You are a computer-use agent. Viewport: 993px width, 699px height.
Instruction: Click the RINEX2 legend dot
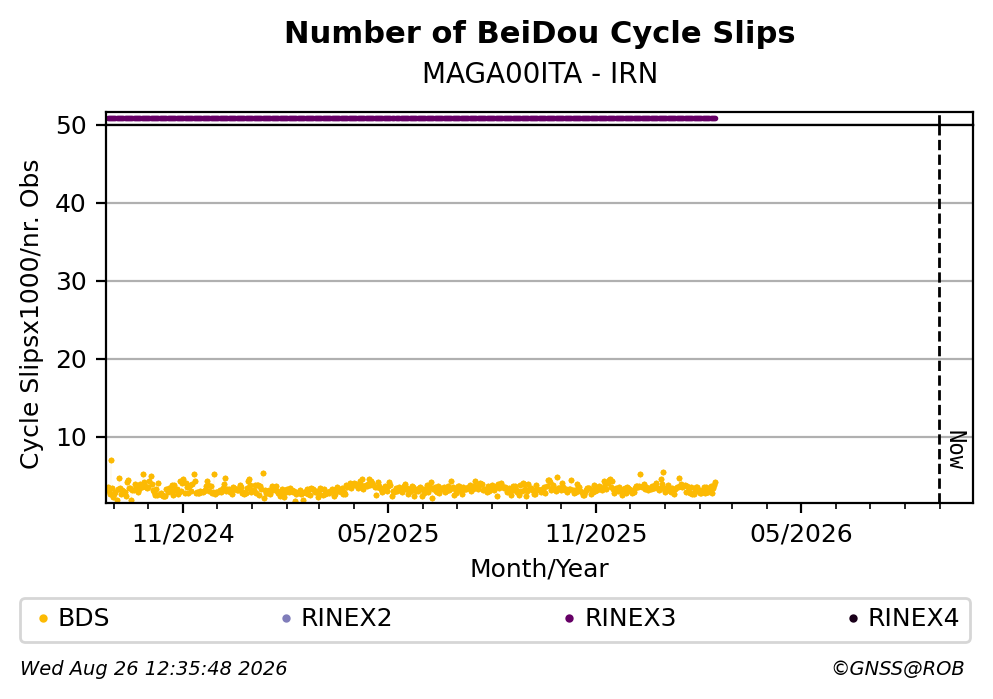point(286,619)
